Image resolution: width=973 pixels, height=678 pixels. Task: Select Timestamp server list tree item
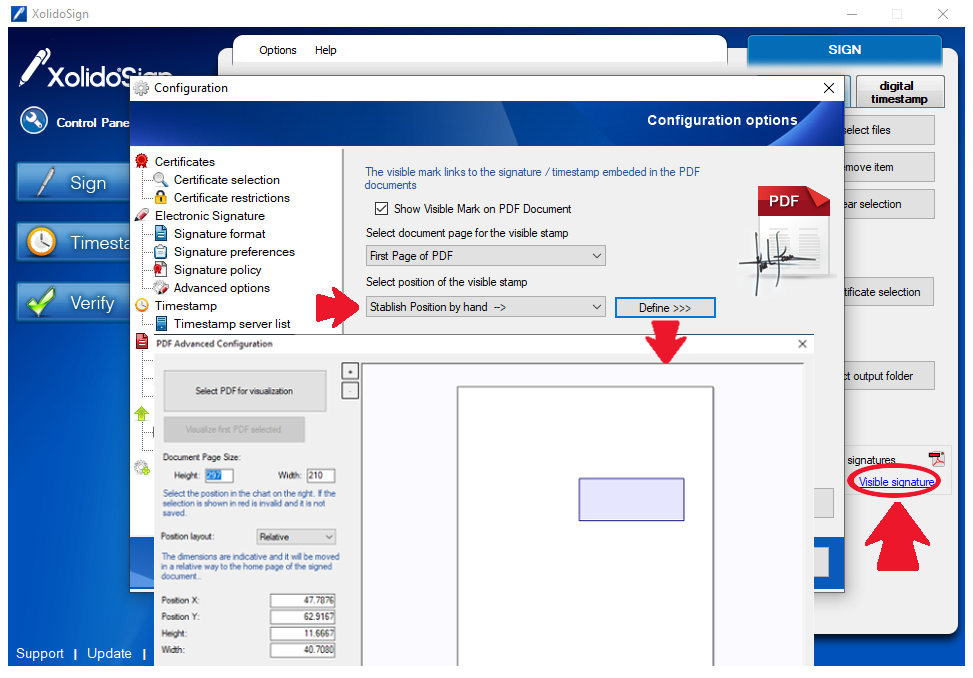232,323
